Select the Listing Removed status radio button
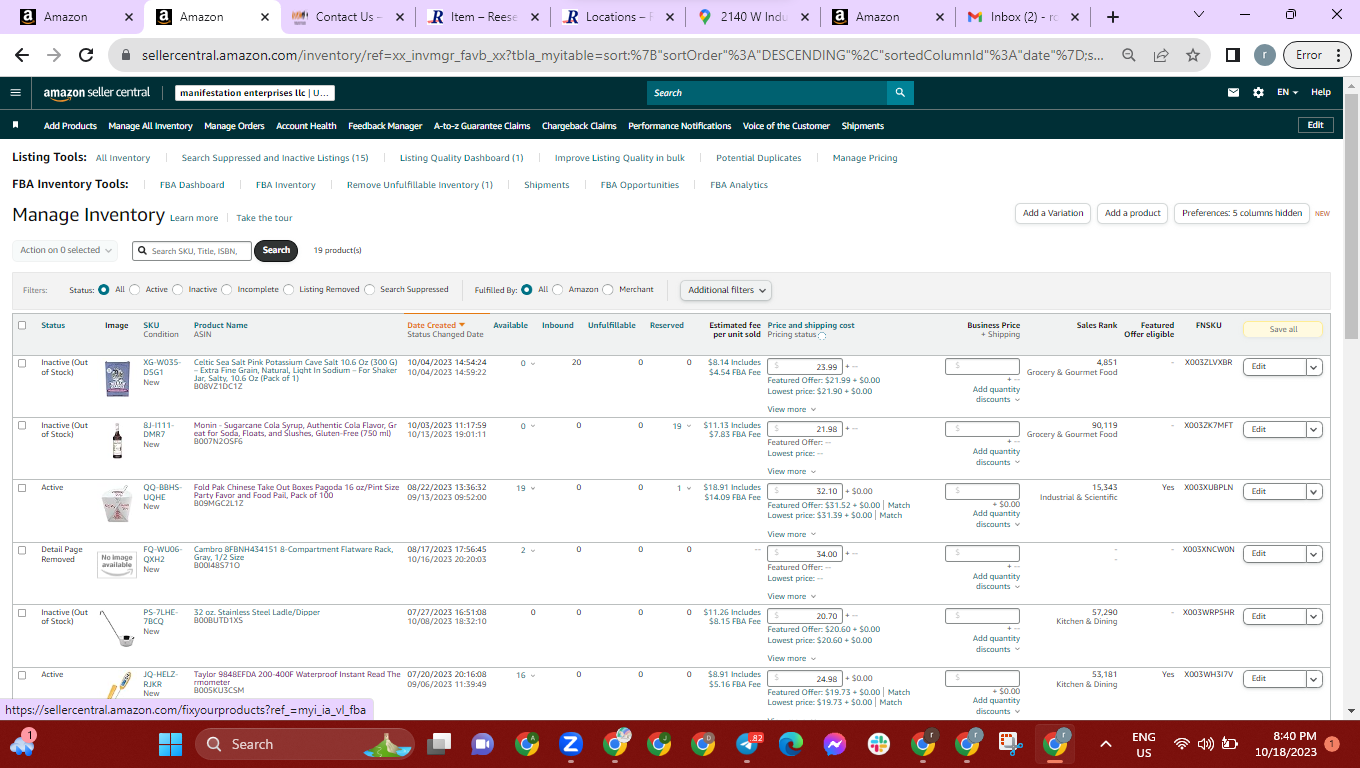 pyautogui.click(x=288, y=290)
